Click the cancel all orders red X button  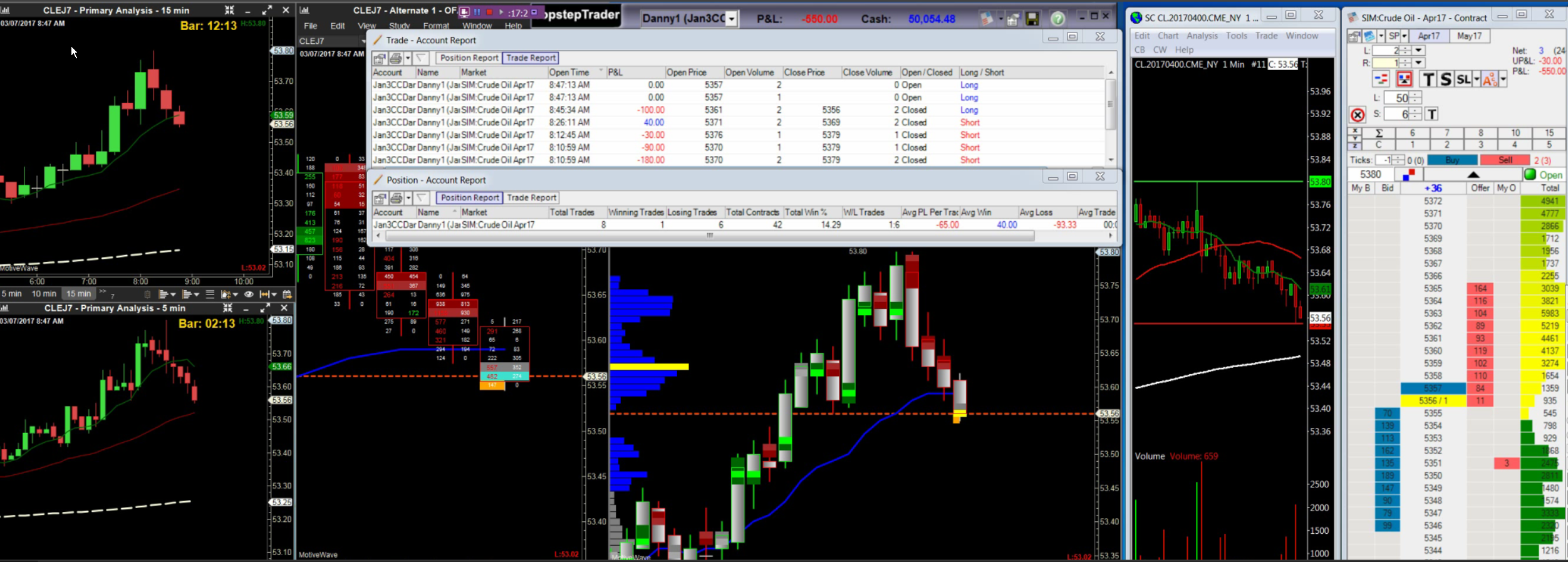pos(1358,115)
